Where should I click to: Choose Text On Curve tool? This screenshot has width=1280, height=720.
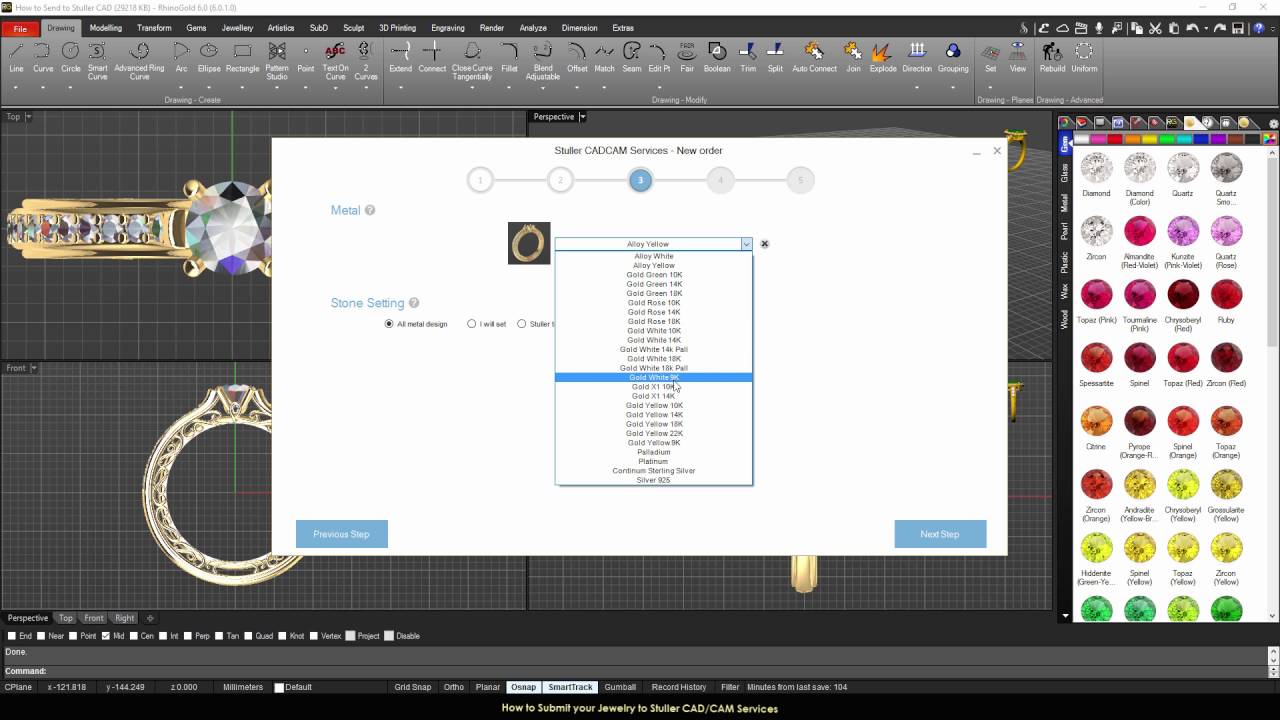[x=335, y=61]
